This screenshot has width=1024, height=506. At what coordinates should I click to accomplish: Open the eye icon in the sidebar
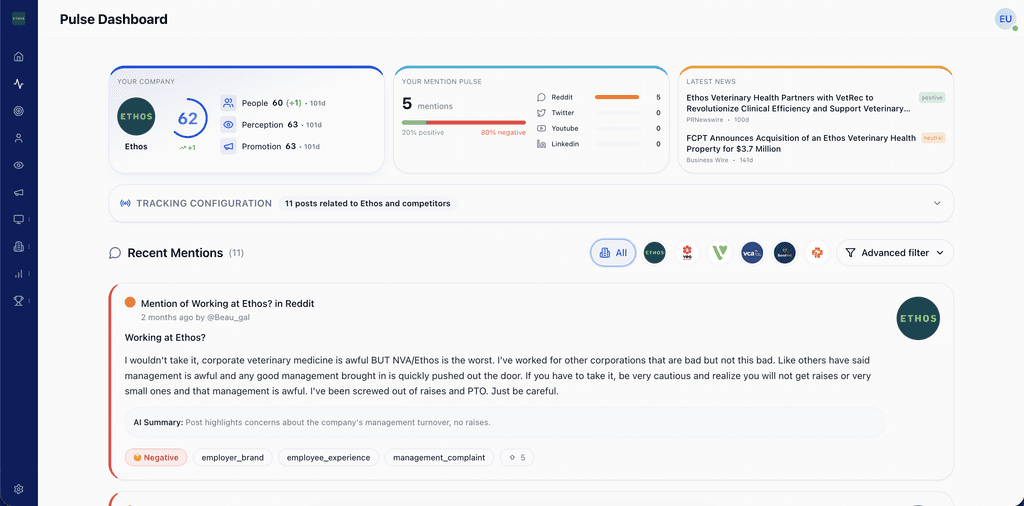19,165
